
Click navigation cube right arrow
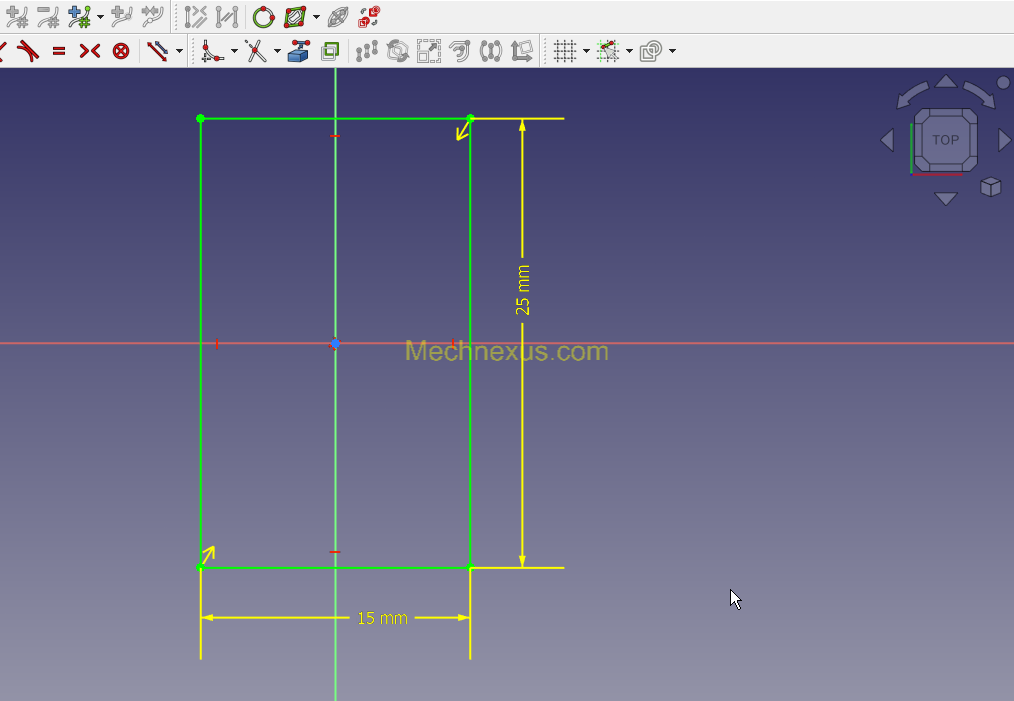tap(1004, 140)
